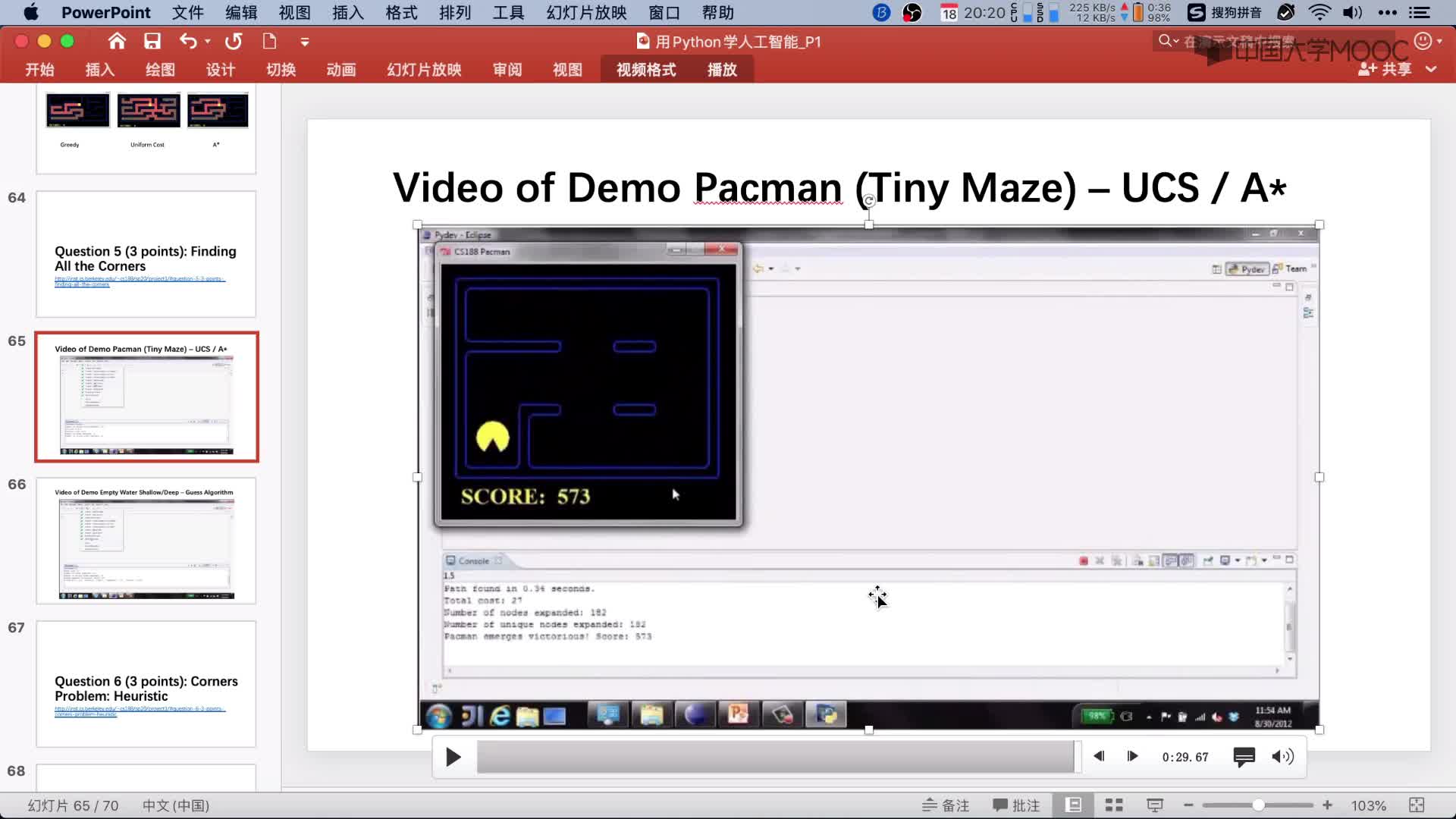
Task: Step video backward one frame
Action: click(1099, 756)
